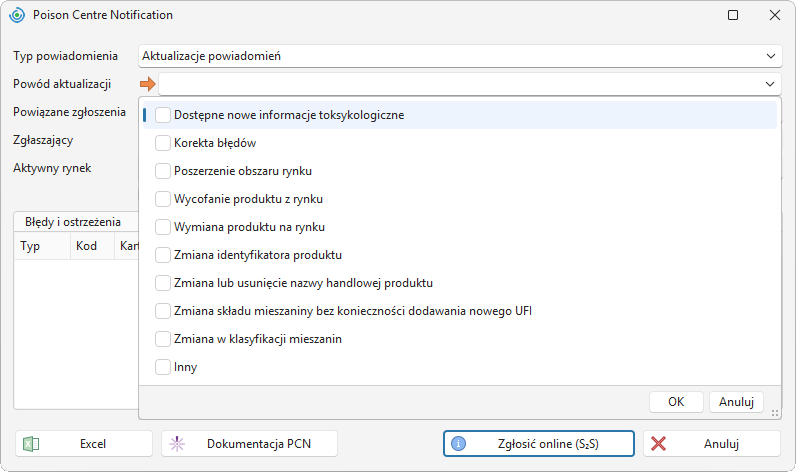Image resolution: width=796 pixels, height=472 pixels.
Task: Click the Aktualizacje powiadomień selected value
Action: pos(211,56)
